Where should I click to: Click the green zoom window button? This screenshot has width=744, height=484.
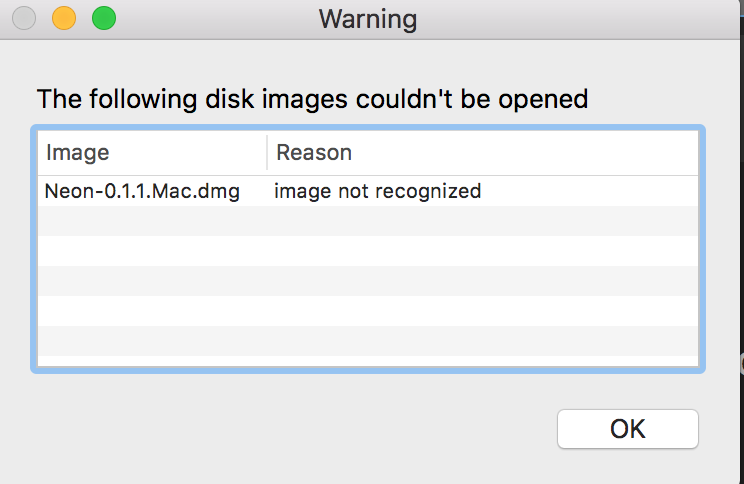[x=104, y=18]
